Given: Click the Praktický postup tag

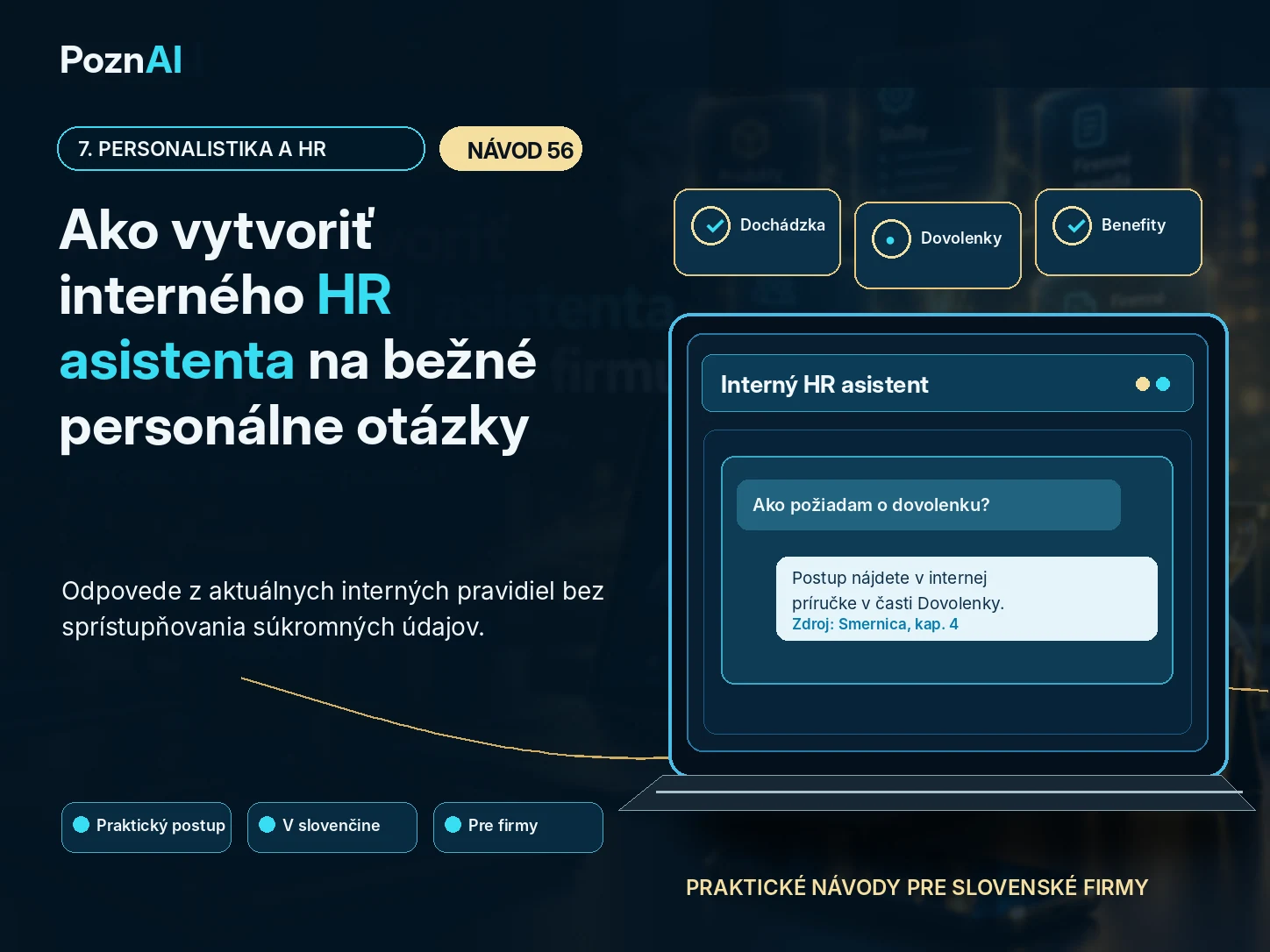Looking at the screenshot, I should pos(146,827).
